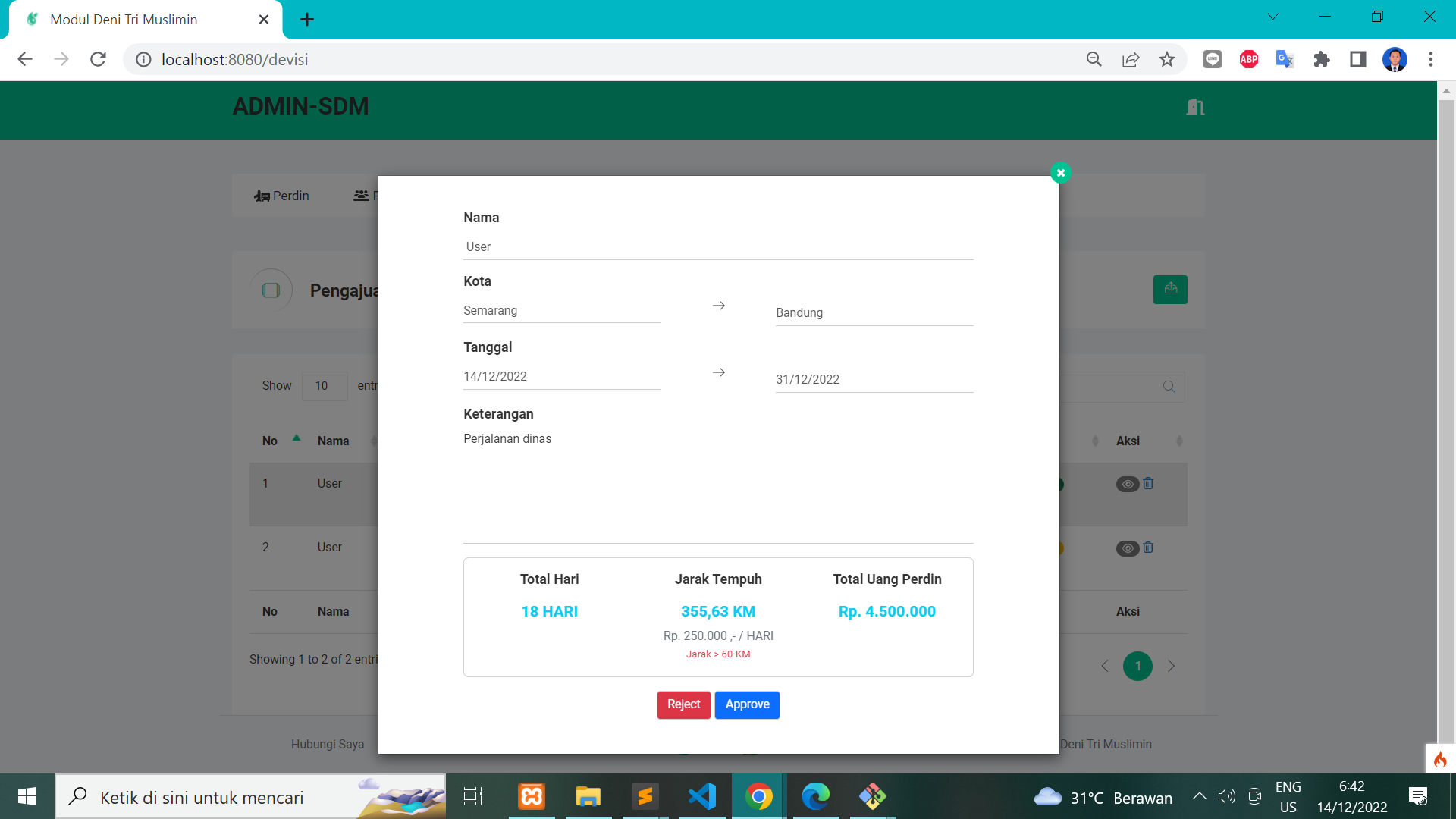Open the Perdin menu tab
The height and width of the screenshot is (819, 1456).
point(281,196)
